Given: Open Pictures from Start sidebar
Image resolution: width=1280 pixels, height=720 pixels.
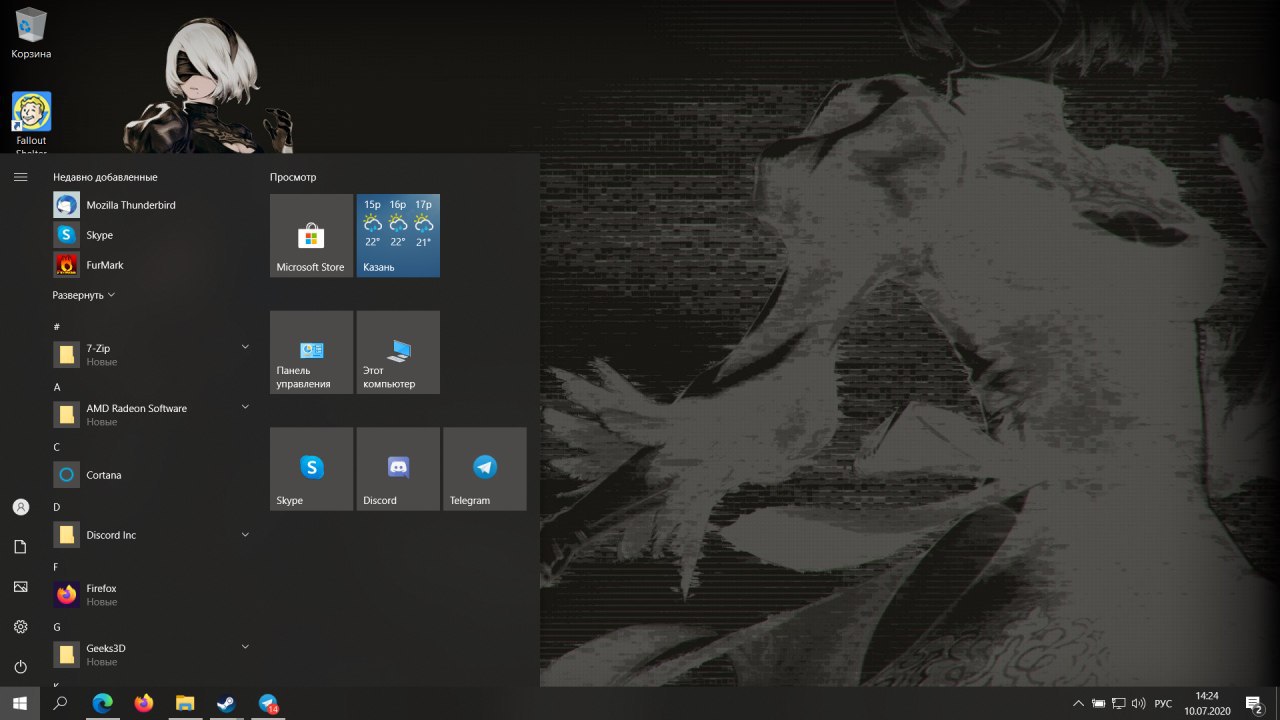Looking at the screenshot, I should [20, 587].
